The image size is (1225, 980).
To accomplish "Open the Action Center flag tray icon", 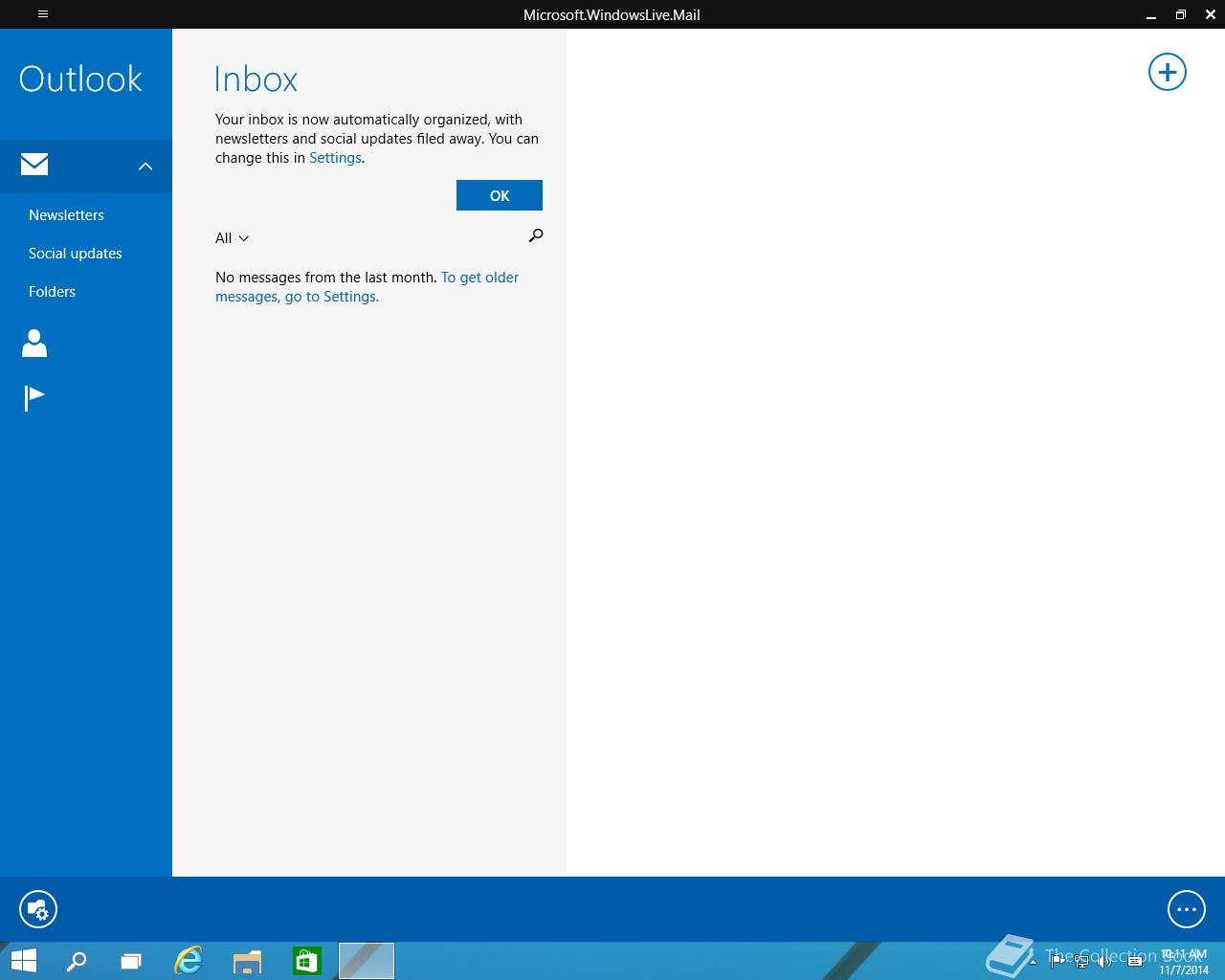I will (x=1057, y=961).
